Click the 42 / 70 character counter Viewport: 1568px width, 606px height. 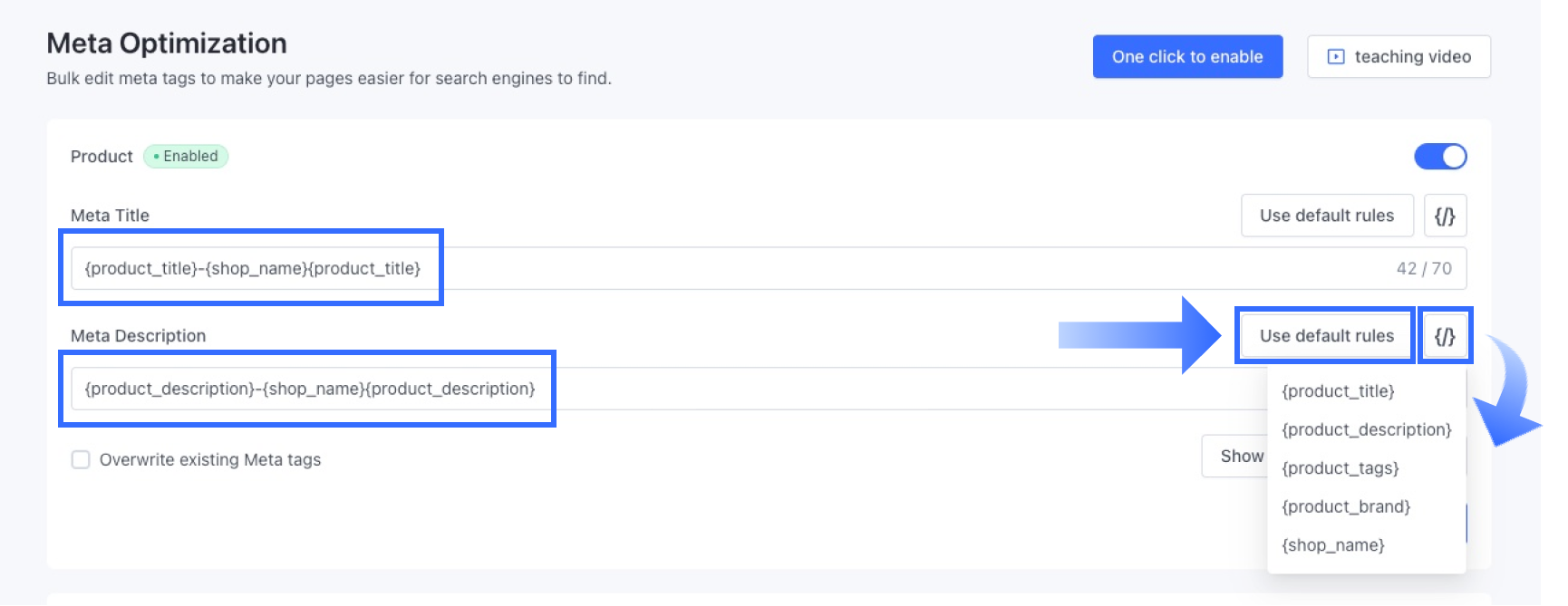tap(1423, 269)
